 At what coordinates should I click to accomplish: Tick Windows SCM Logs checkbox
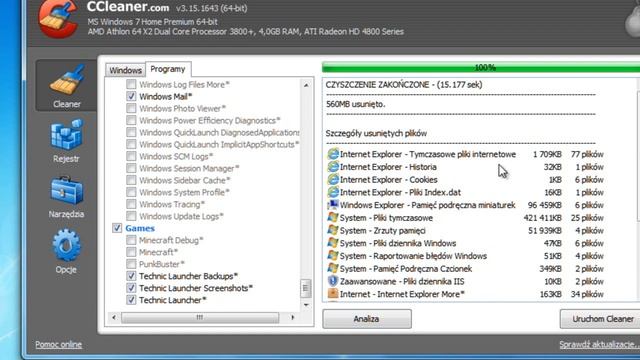coord(131,156)
